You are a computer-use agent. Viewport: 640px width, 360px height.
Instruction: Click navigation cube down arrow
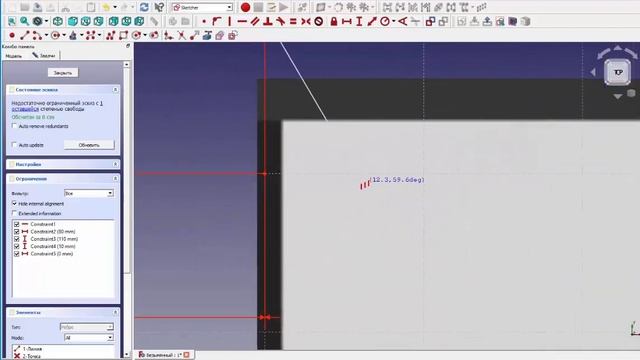point(618,96)
